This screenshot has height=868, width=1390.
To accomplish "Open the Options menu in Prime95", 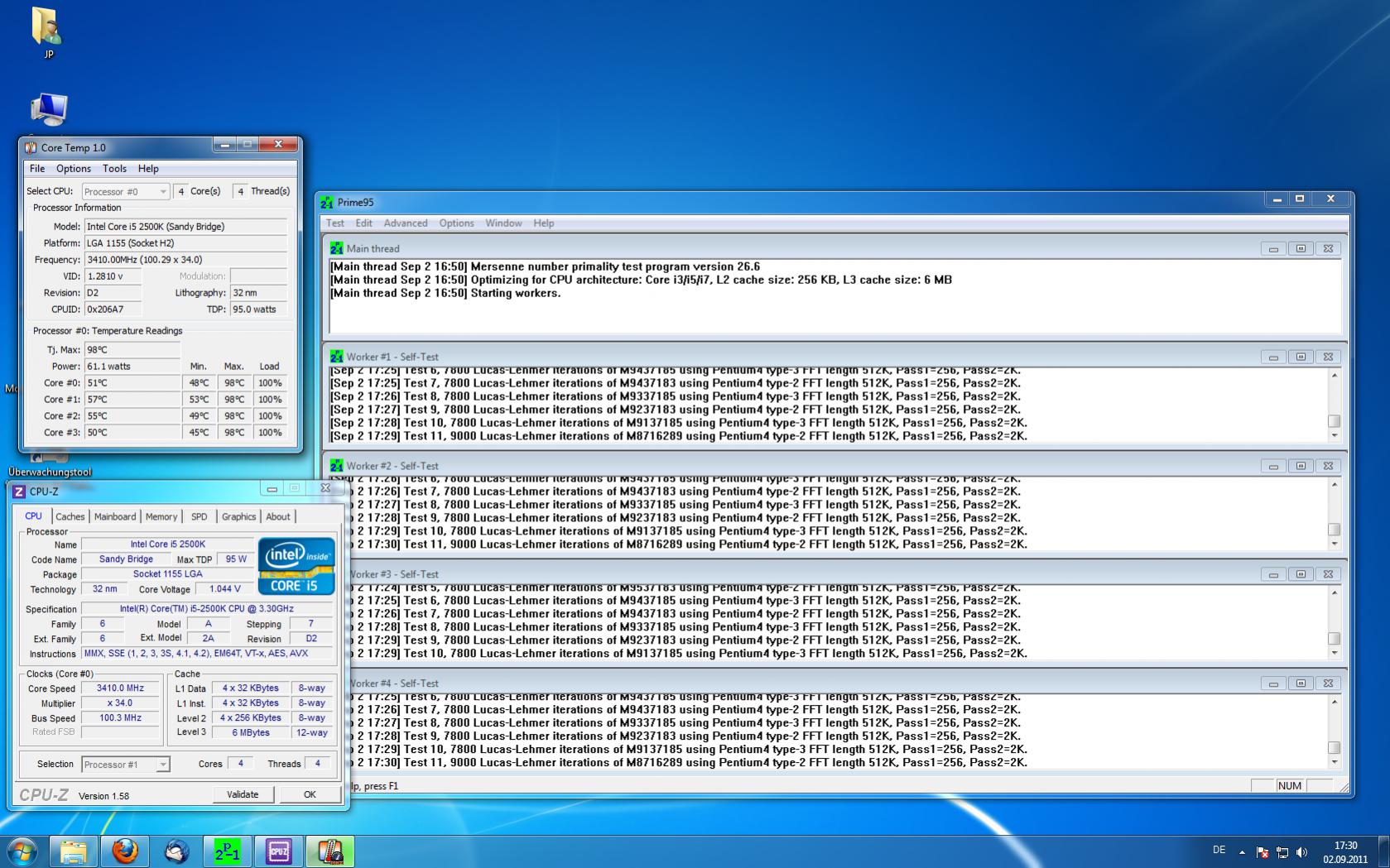I will (x=456, y=223).
